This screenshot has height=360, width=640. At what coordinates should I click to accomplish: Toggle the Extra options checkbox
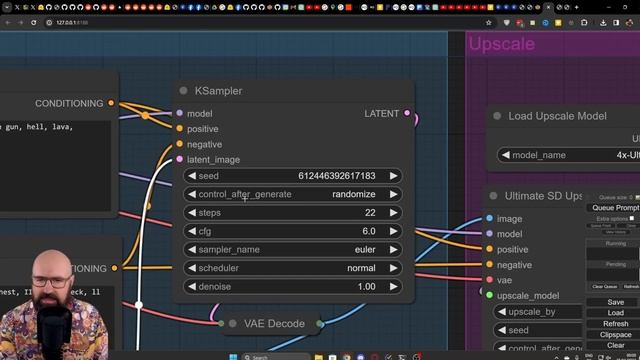pos(632,218)
